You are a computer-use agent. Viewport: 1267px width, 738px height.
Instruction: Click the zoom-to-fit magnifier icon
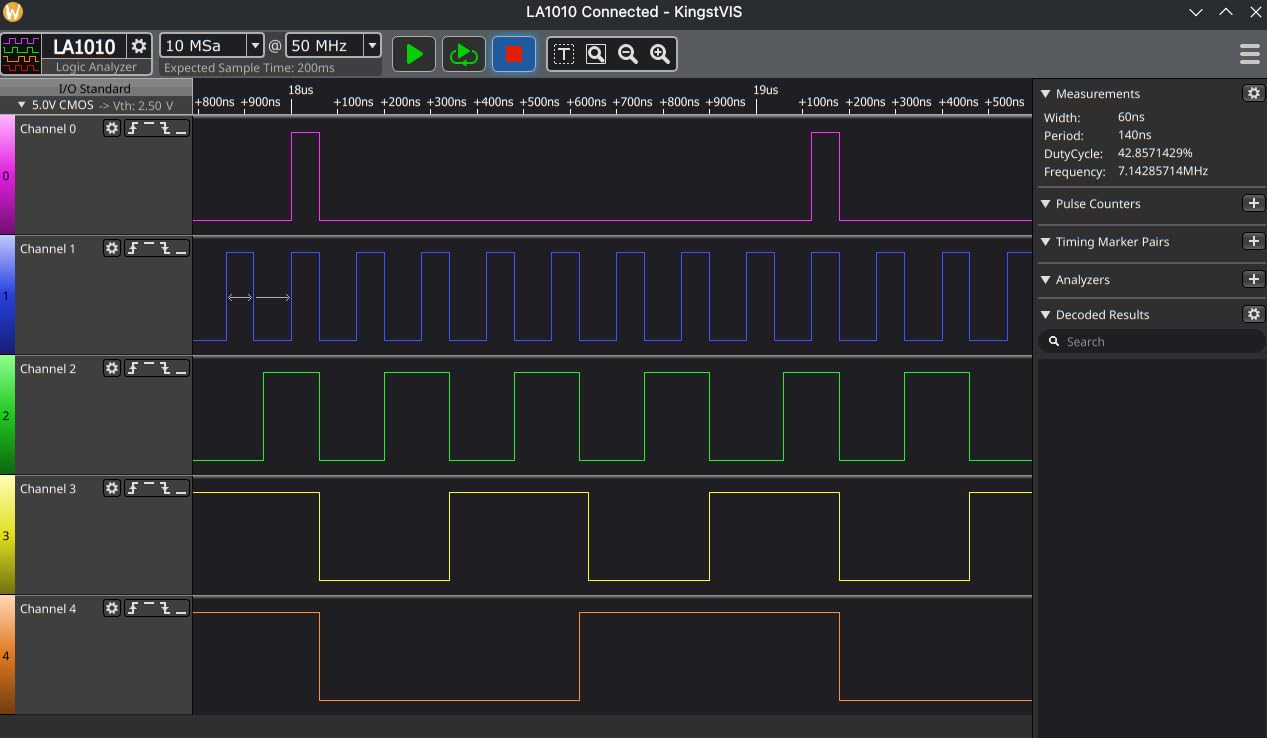(596, 54)
